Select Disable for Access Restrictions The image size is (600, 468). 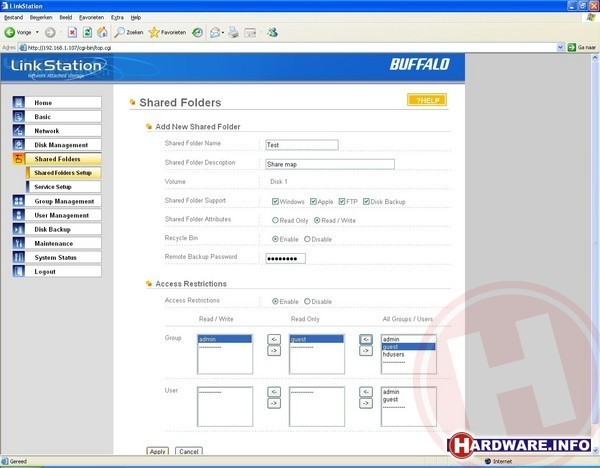(x=307, y=301)
